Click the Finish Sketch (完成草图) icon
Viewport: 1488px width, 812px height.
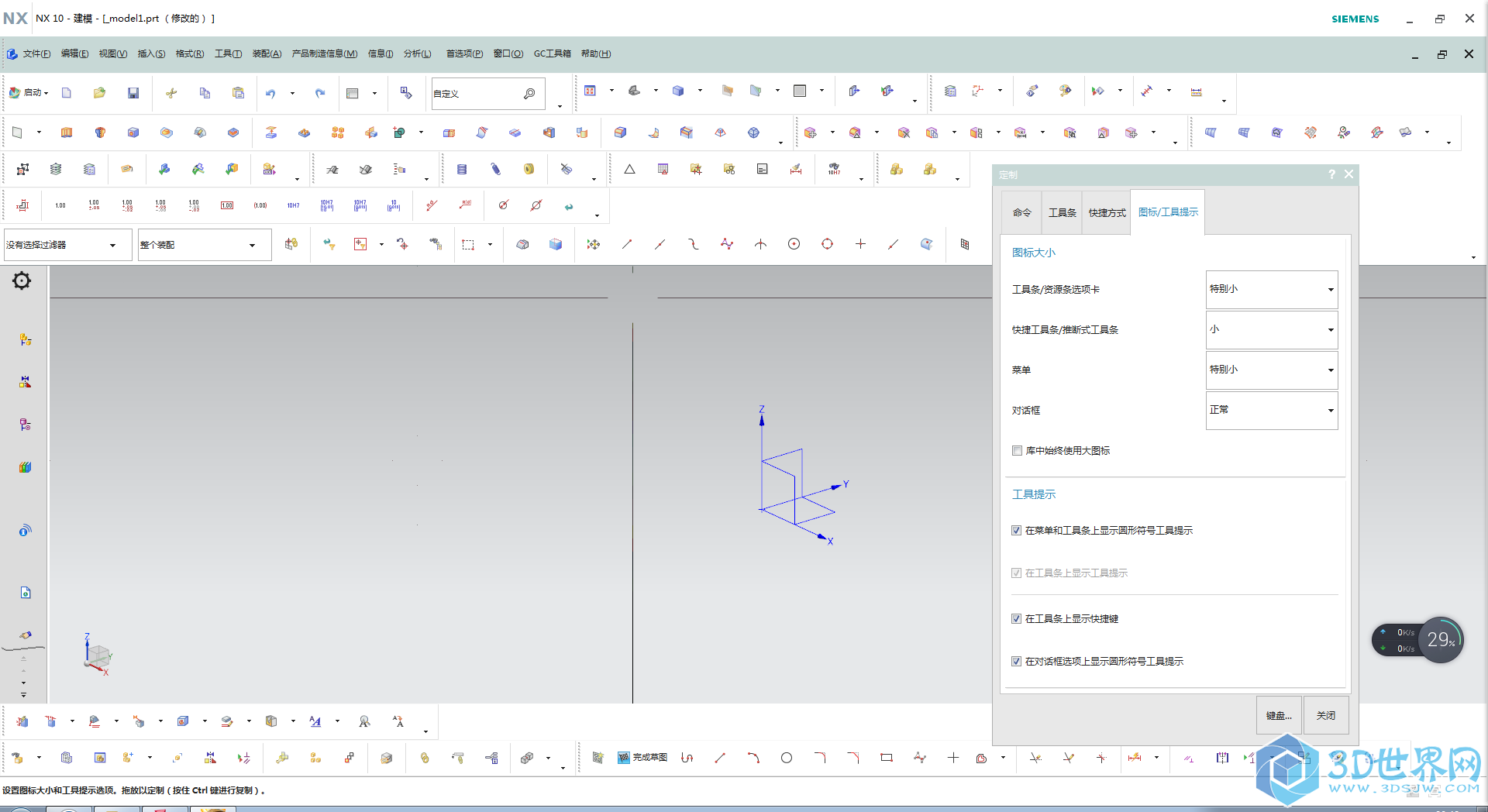[642, 758]
